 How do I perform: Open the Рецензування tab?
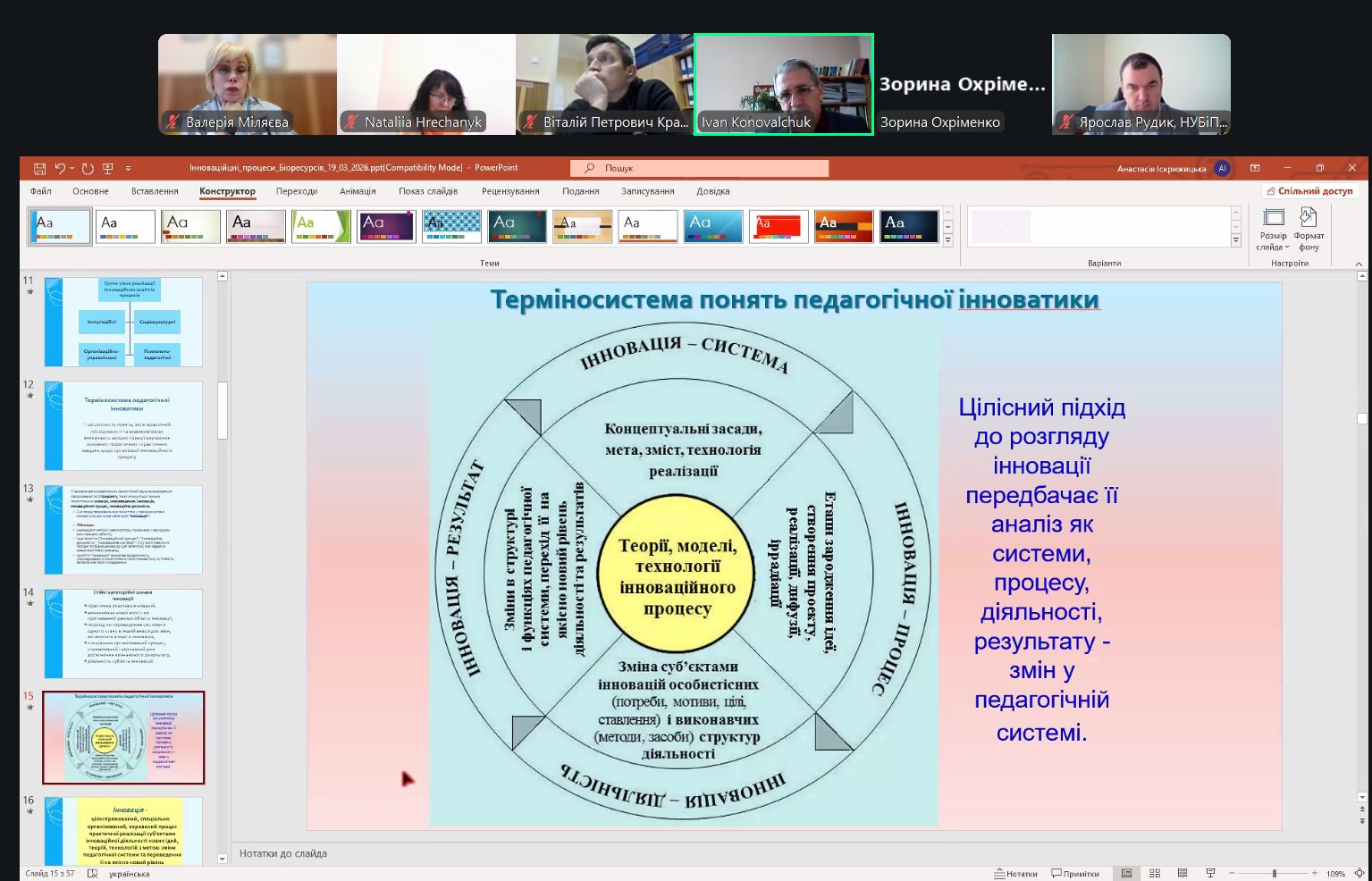(510, 191)
